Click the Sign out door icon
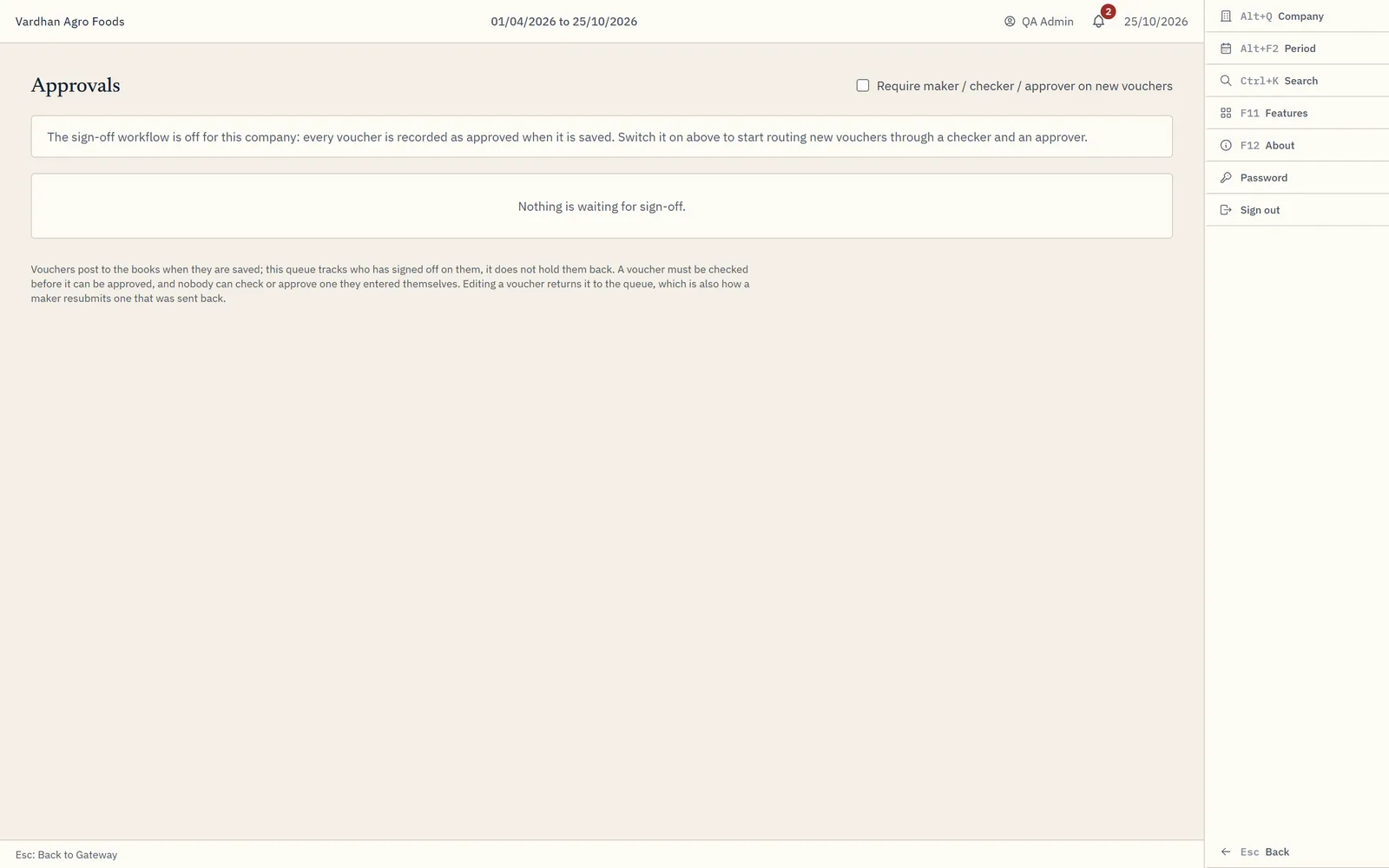 1226,210
